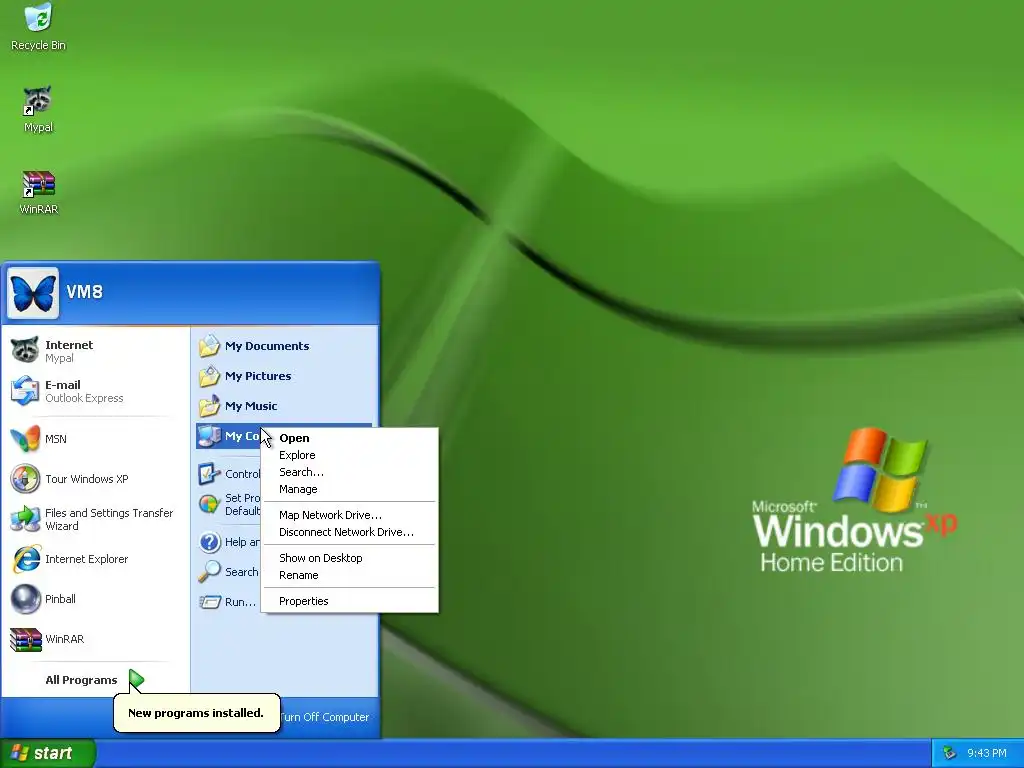Open the Run... icon
Screen dimensions: 1024x768
pos(209,601)
